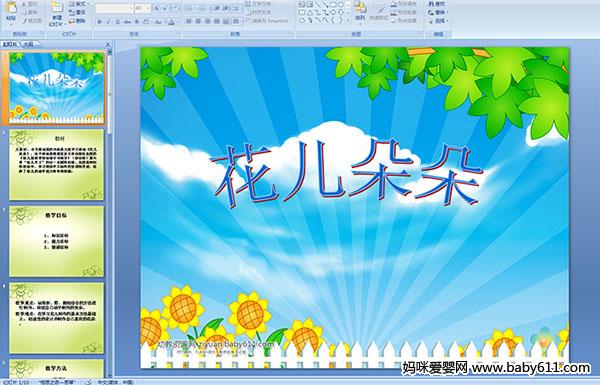Insert a New Slide
Viewport: 600px width, 385px height.
pyautogui.click(x=57, y=14)
